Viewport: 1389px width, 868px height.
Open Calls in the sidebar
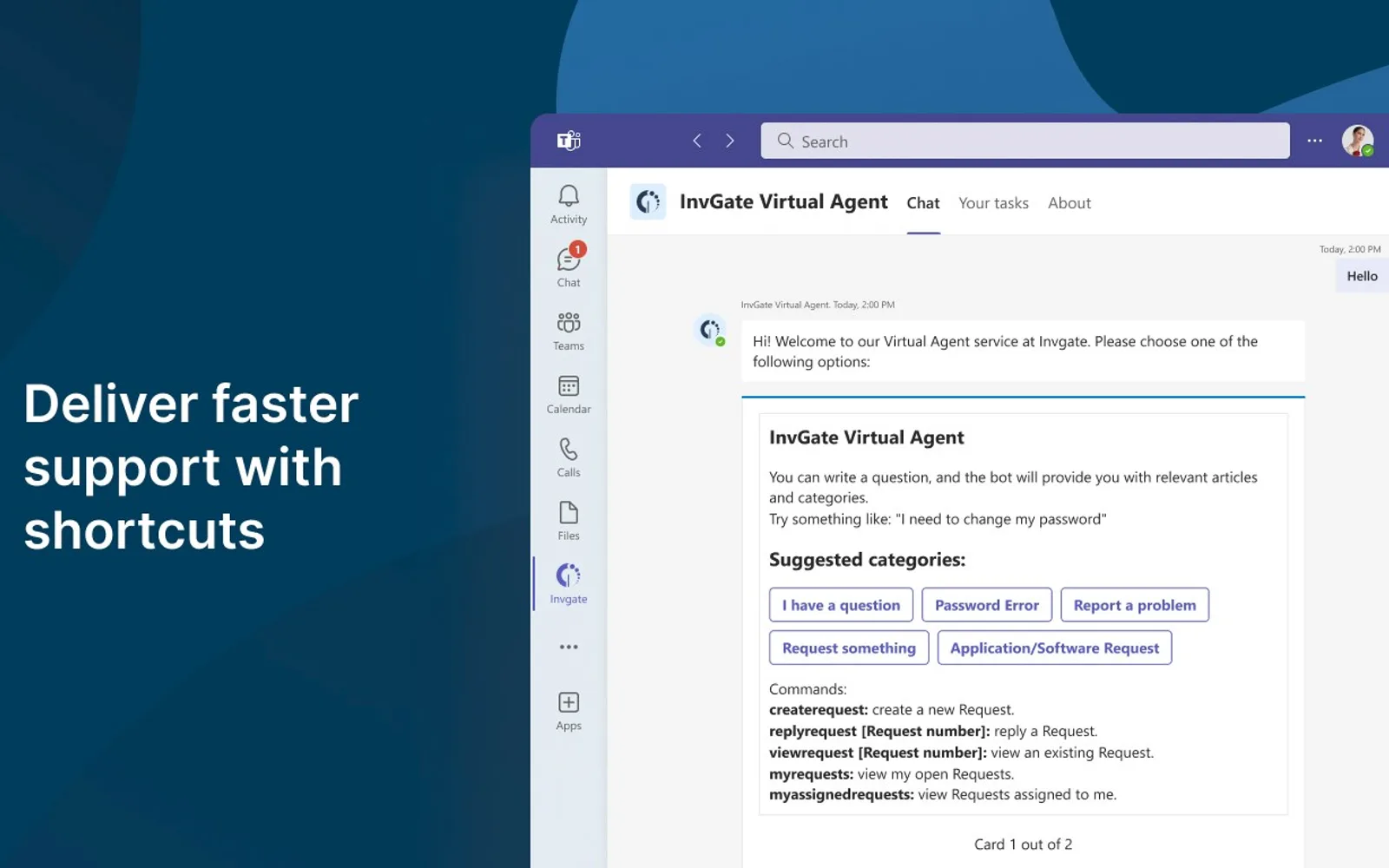569,457
